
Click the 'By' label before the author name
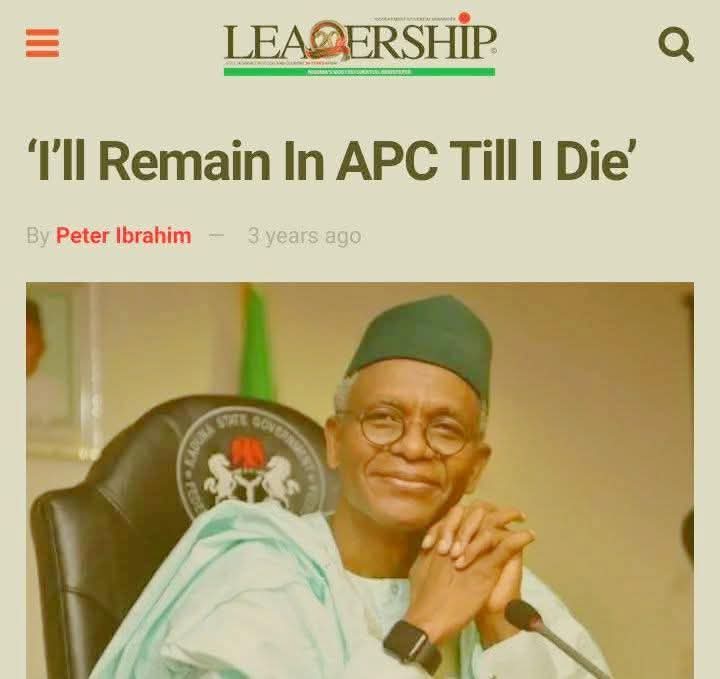click(38, 236)
